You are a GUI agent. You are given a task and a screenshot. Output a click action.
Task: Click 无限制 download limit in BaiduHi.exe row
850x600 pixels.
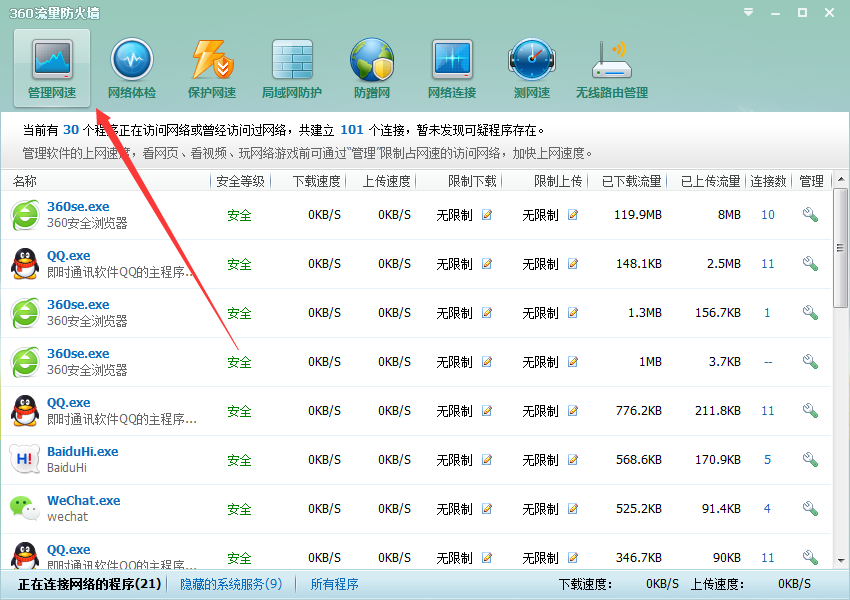454,460
